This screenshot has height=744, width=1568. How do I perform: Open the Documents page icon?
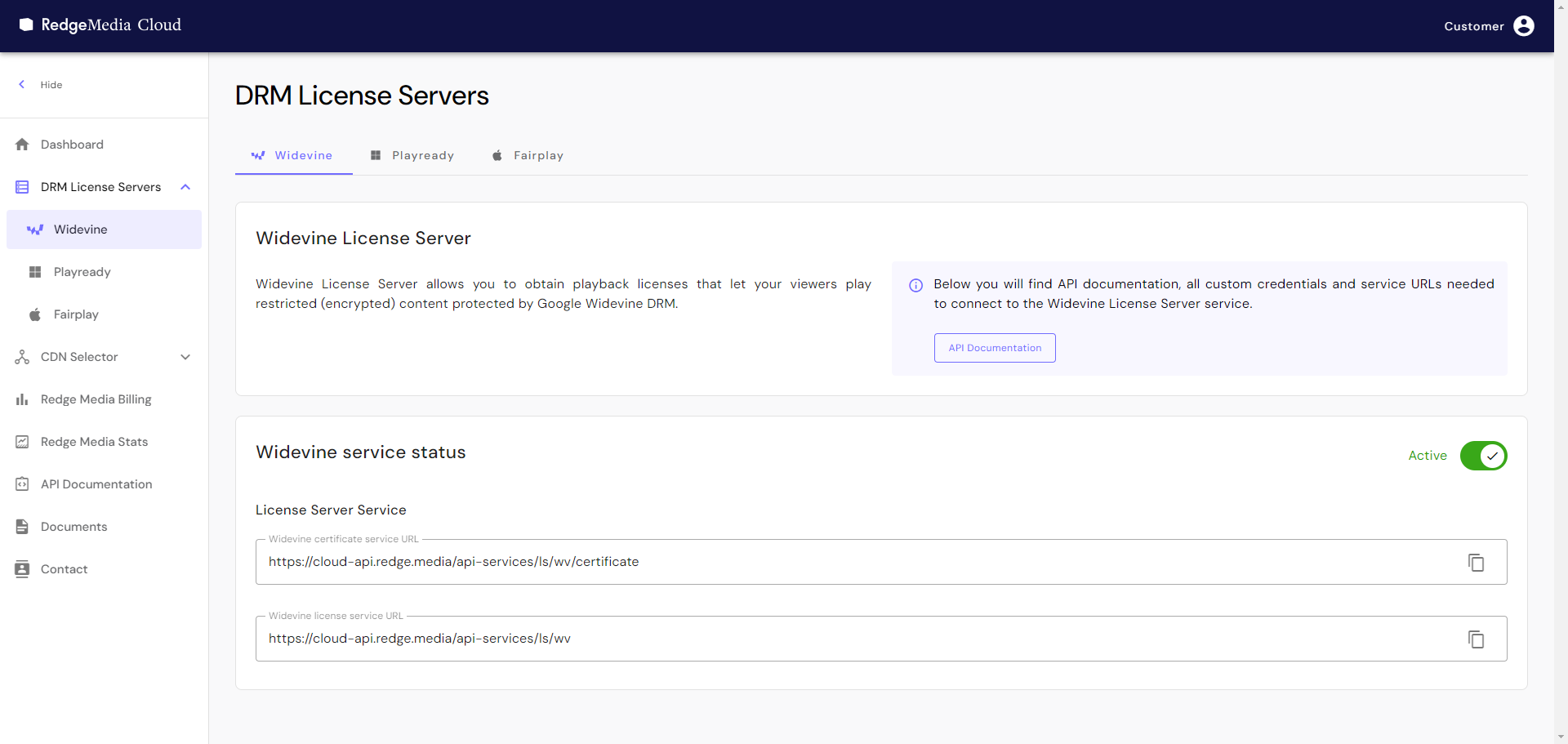pos(21,527)
